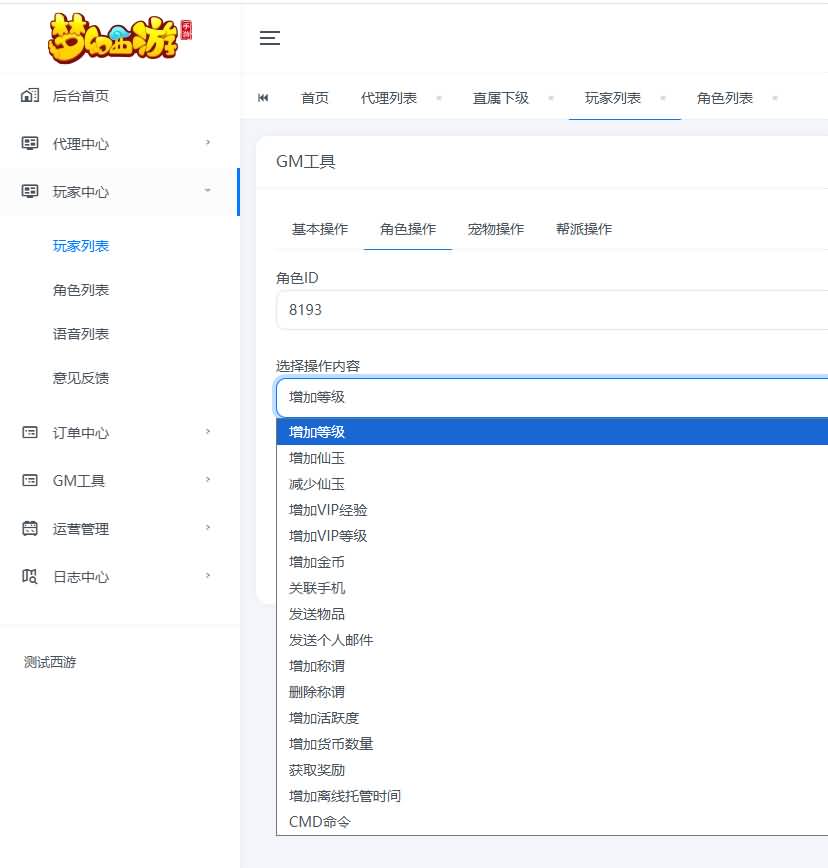
Task: Collapse the 玩家中心 sidebar submenu
Action: point(208,192)
